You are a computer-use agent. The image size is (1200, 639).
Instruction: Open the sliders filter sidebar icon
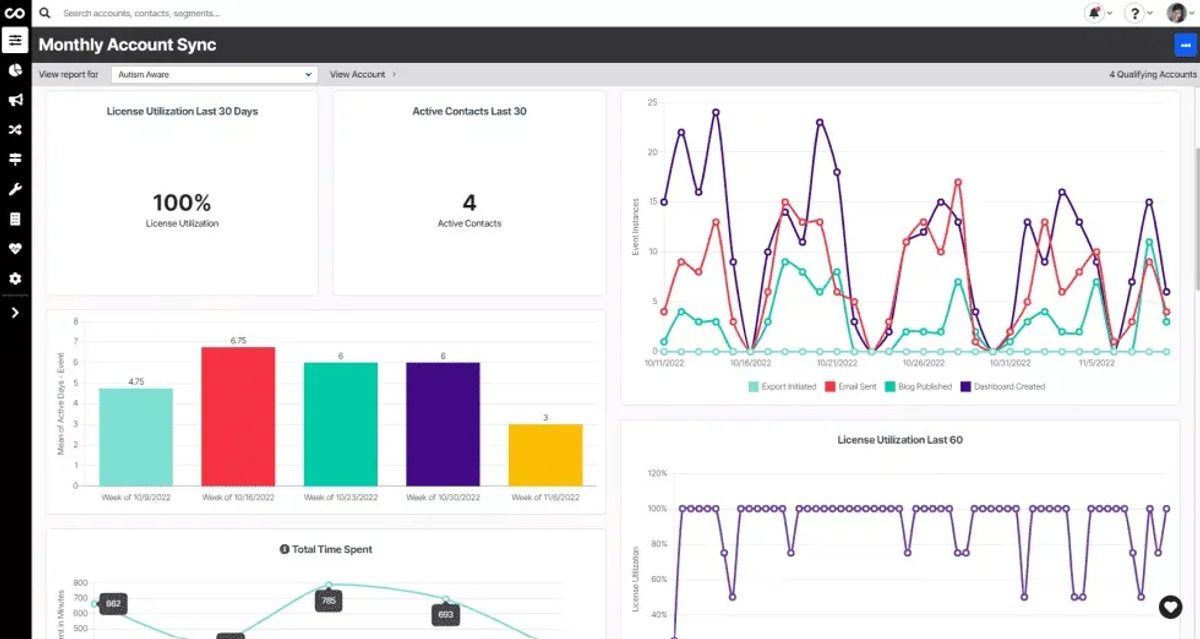point(15,40)
